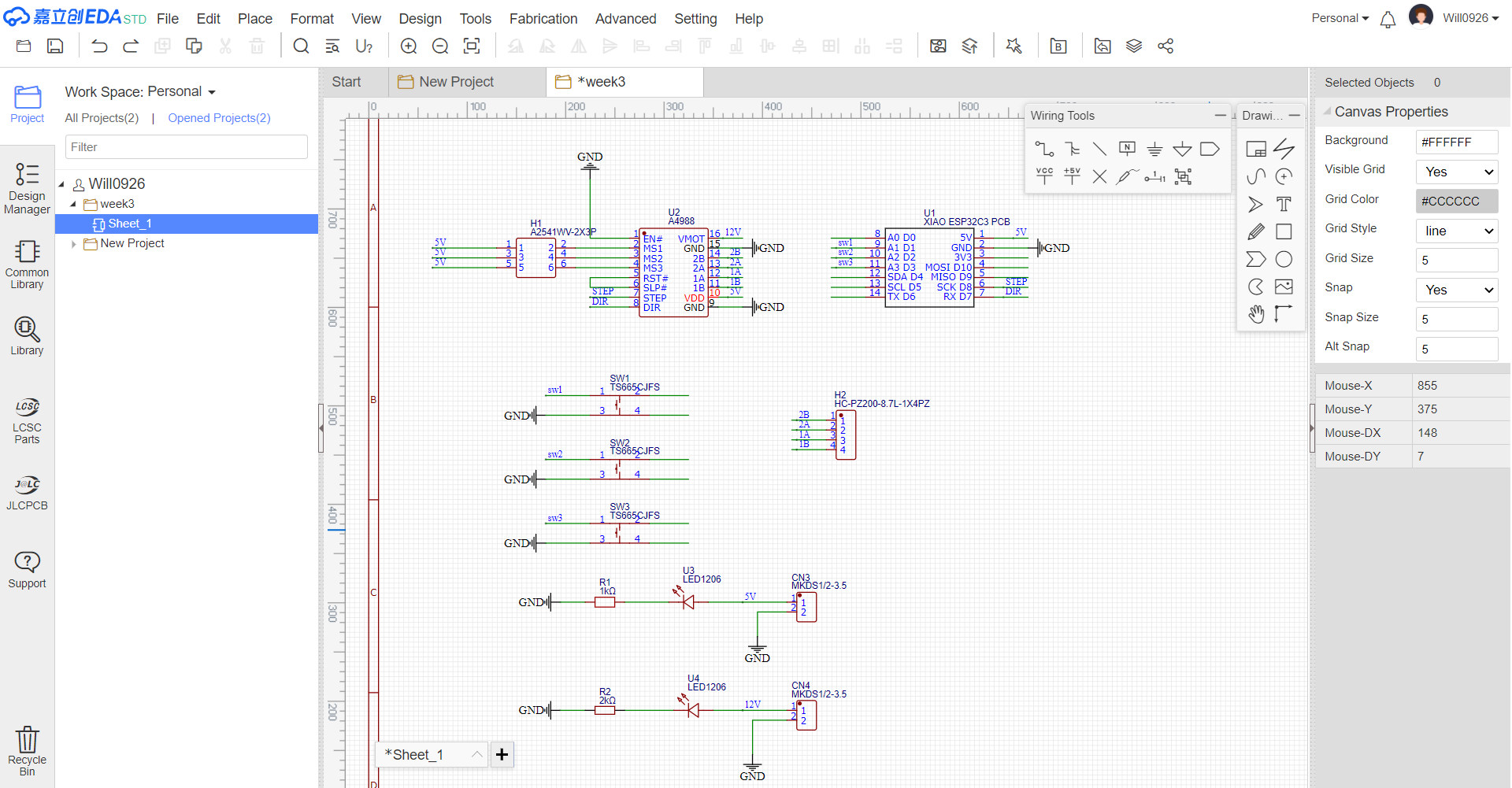Pick the Net Label tool
The height and width of the screenshot is (788, 1512).
coord(1127,149)
